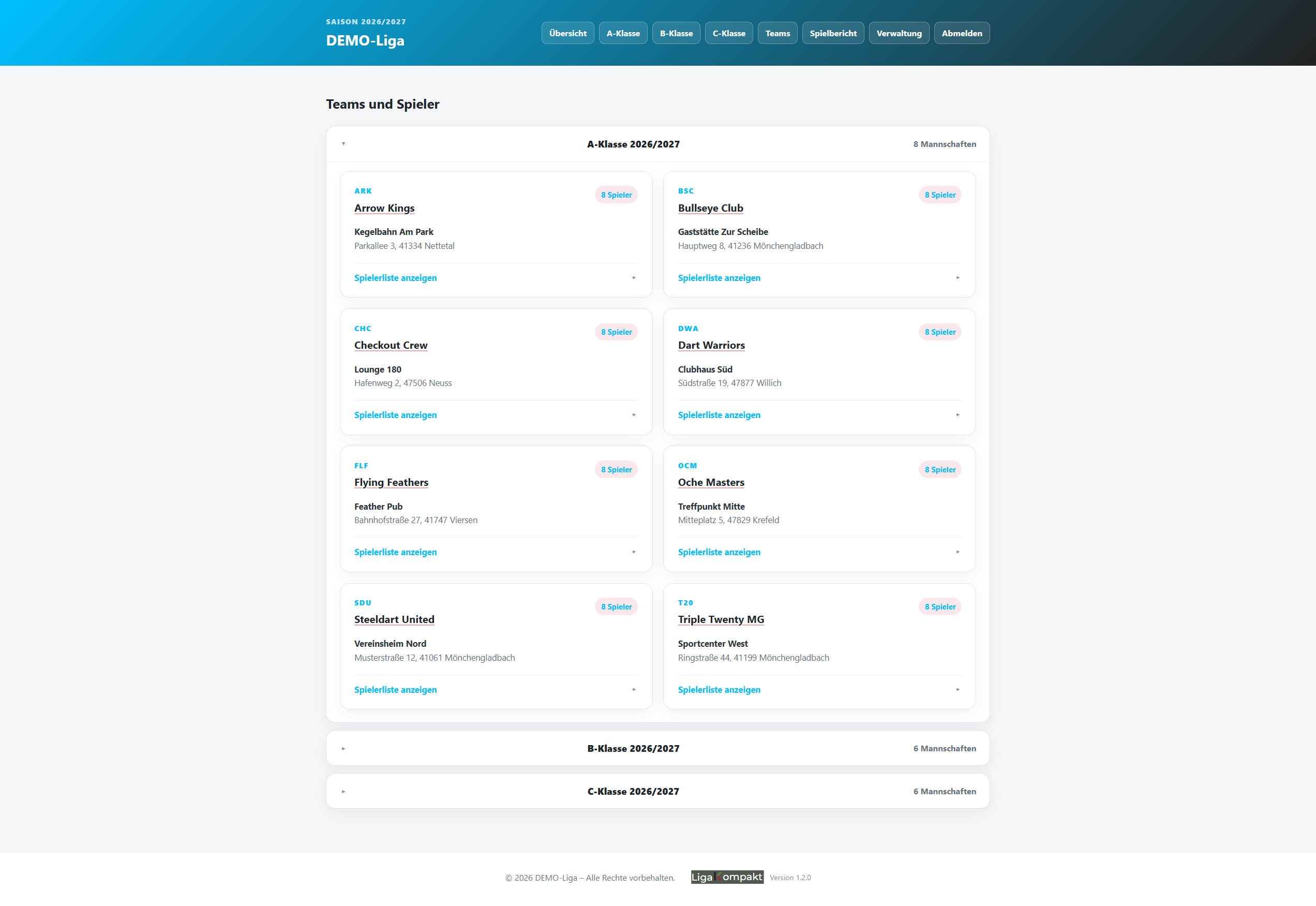
Task: Click the address Parkallee 3, 41334 Nettetal
Action: (x=404, y=246)
